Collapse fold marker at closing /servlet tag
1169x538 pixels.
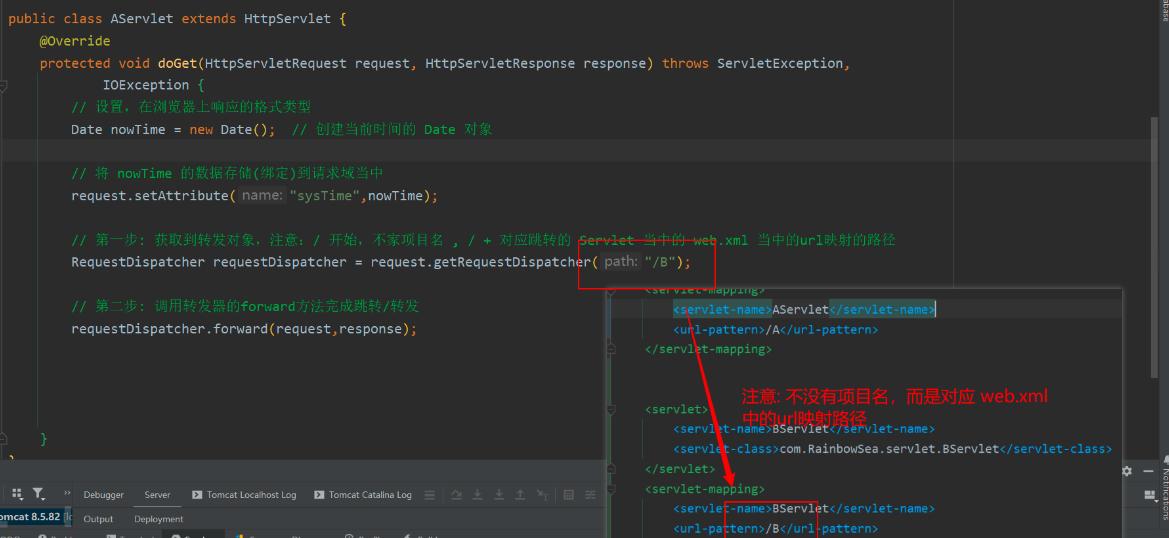click(611, 469)
